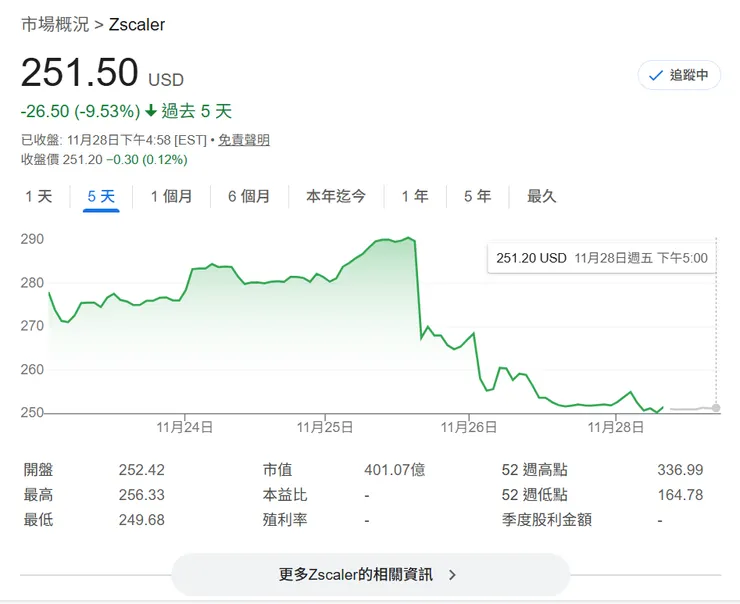Image resolution: width=740 pixels, height=604 pixels.
Task: Open the 免責聲明 disclaimer link
Action: 244,140
